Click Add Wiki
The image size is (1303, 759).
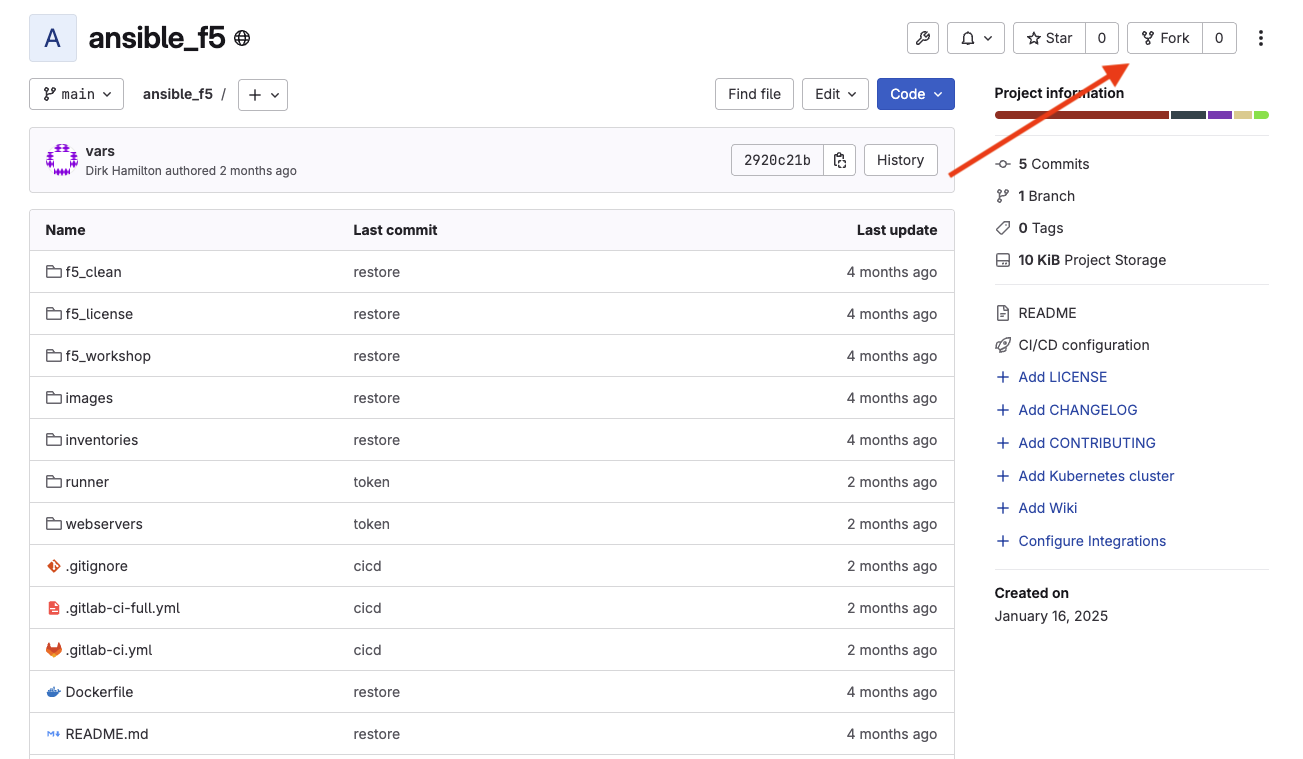point(1048,508)
